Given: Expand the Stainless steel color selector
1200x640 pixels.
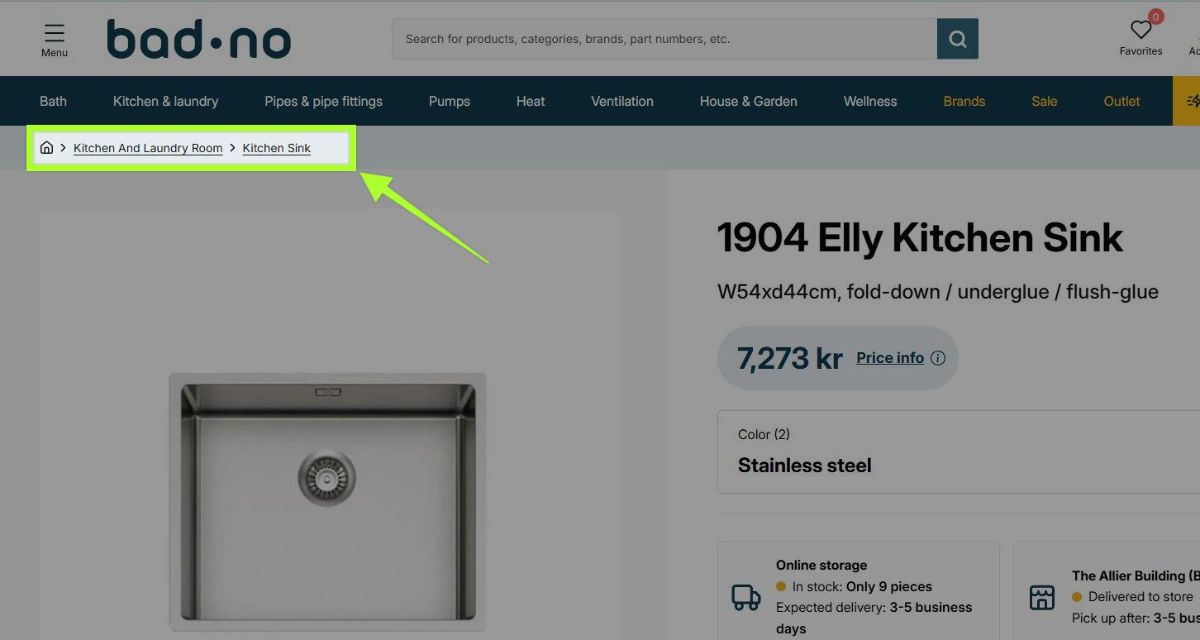Looking at the screenshot, I should [958, 452].
